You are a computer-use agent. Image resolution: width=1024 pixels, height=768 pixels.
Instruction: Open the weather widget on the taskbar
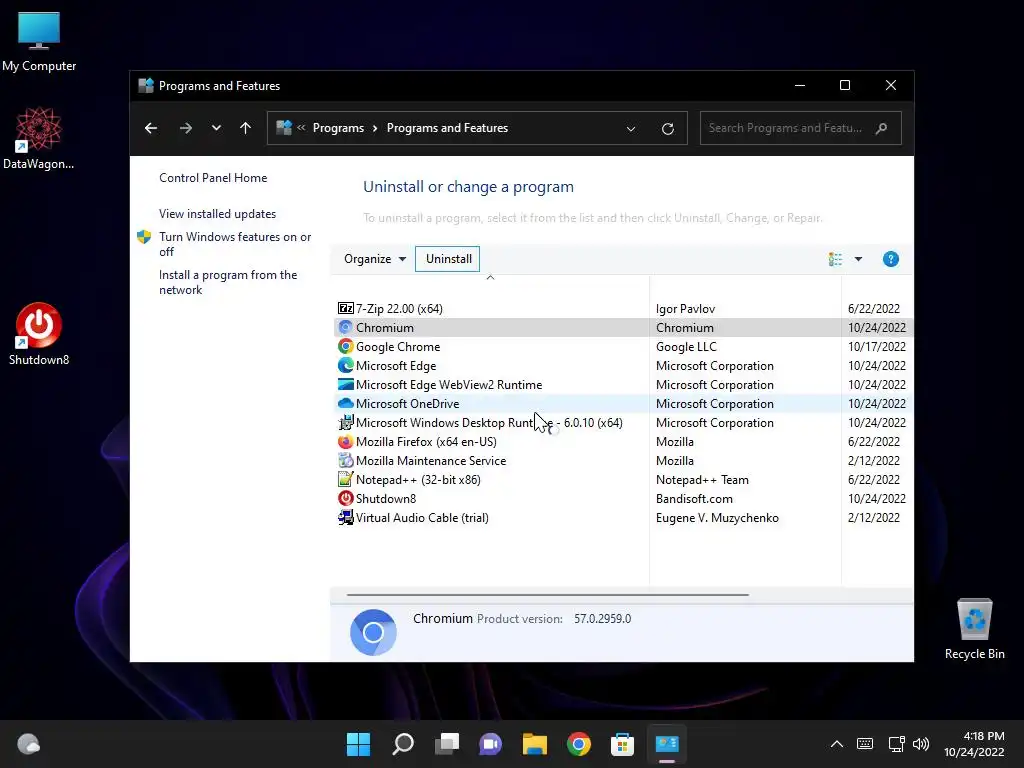[28, 744]
